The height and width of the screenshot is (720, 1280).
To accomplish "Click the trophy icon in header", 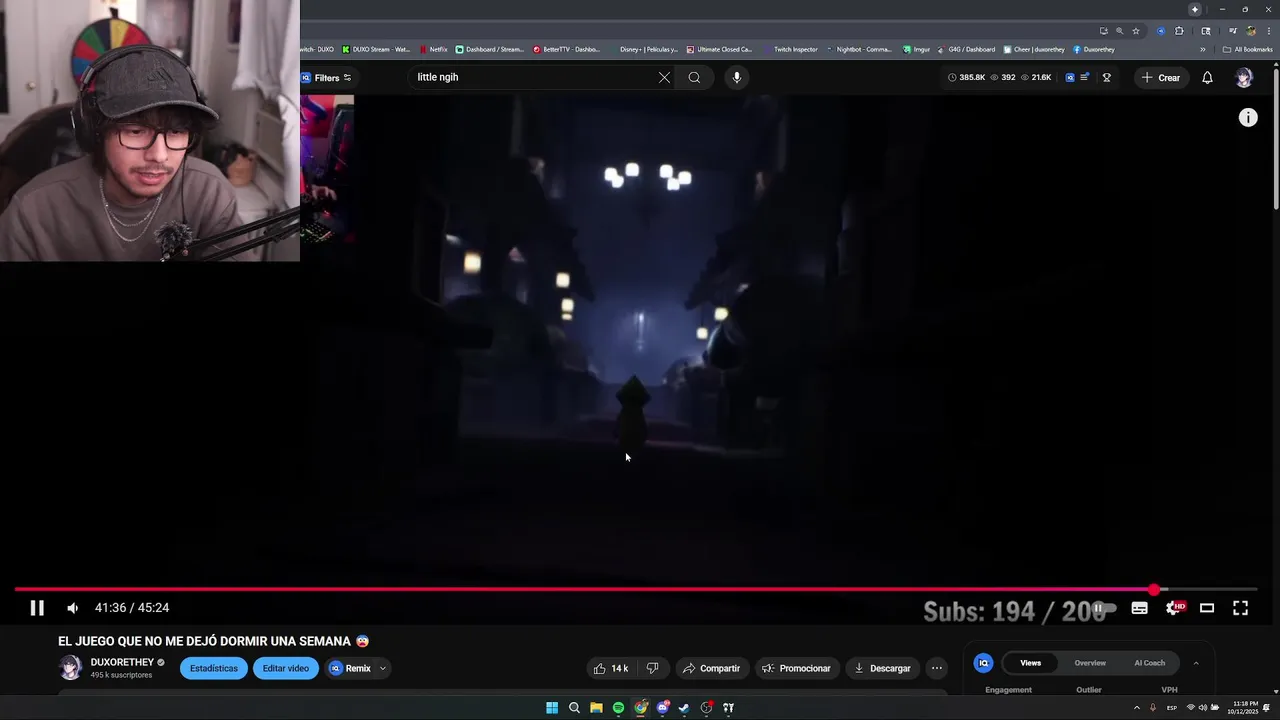I will [x=1106, y=77].
